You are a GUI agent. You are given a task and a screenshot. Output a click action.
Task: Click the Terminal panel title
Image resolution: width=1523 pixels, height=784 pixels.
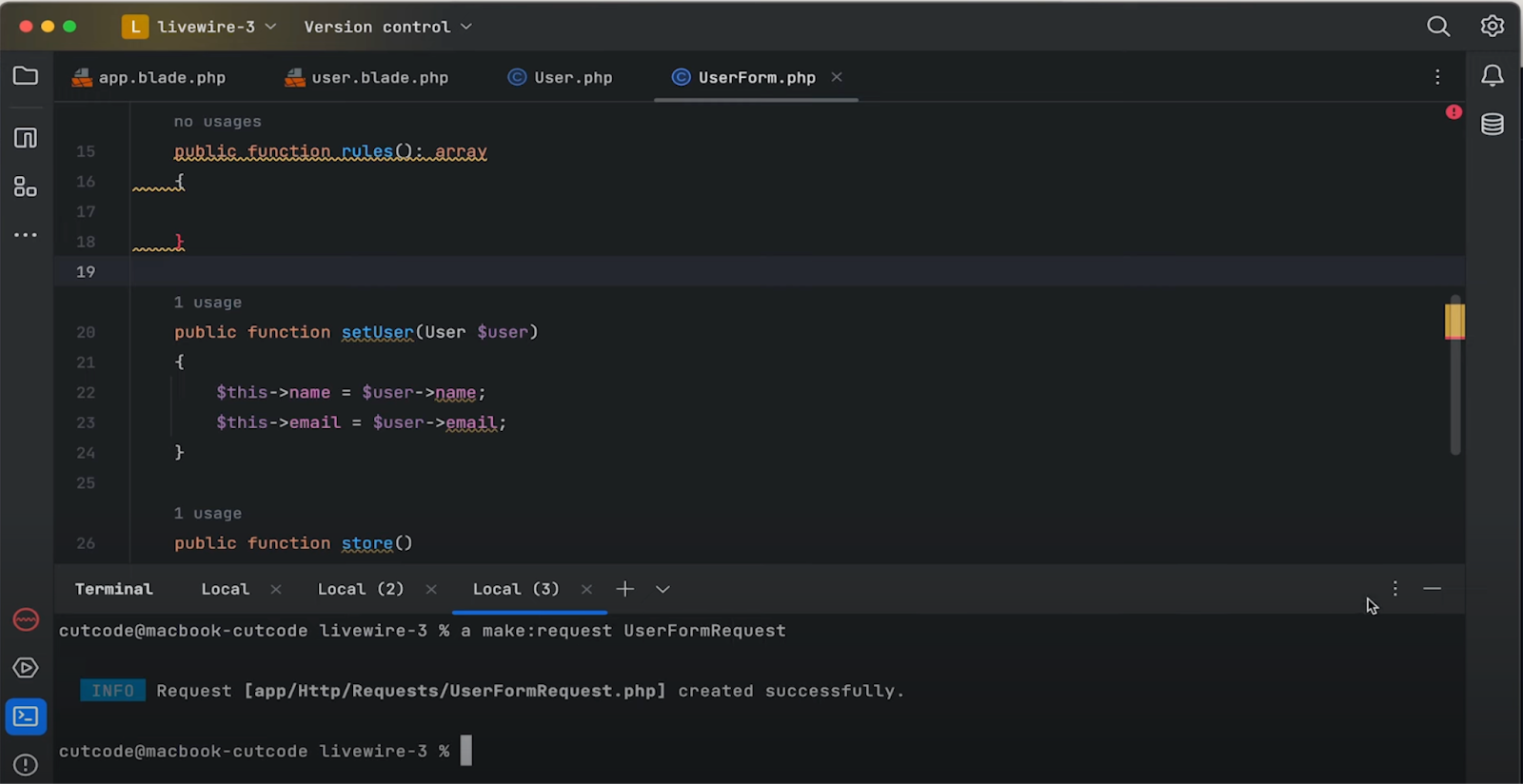click(x=113, y=589)
